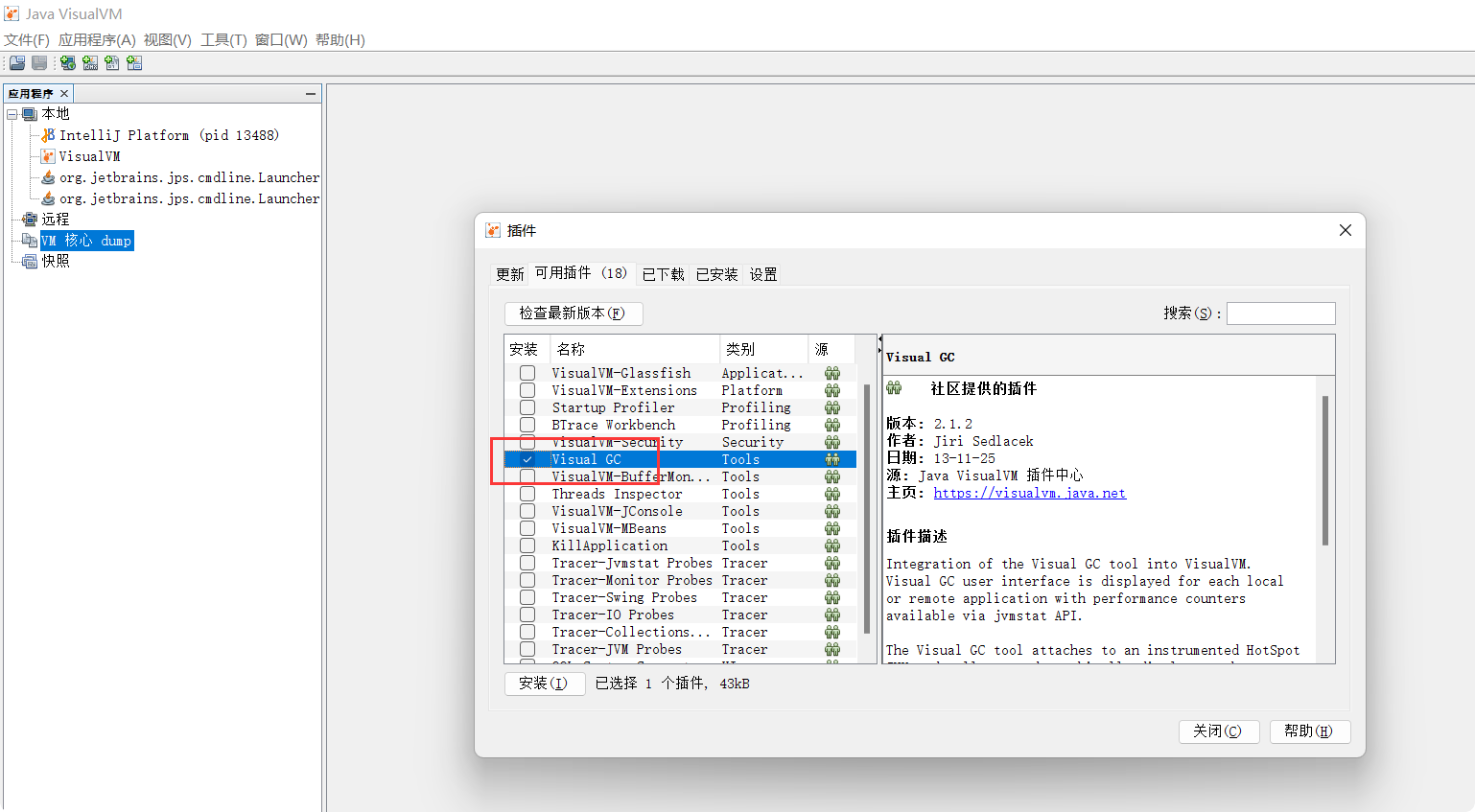Viewport: 1475px width, 812px height.
Task: Click the 搜索 search input field
Action: tap(1281, 313)
